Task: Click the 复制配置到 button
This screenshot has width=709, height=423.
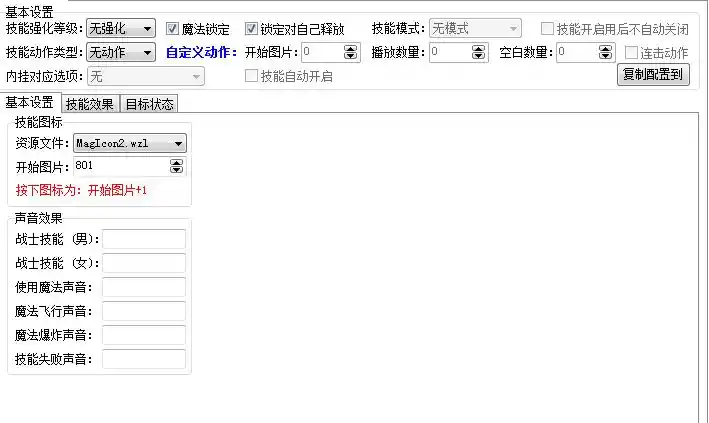Action: click(653, 75)
